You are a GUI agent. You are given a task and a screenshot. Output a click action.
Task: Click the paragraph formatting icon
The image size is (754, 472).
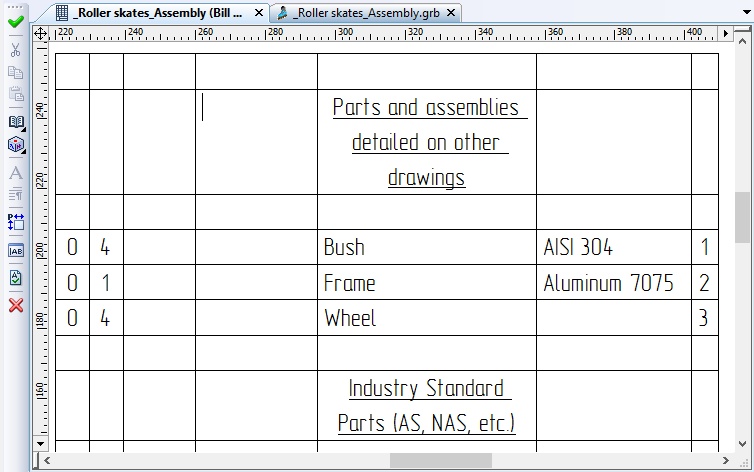point(16,194)
